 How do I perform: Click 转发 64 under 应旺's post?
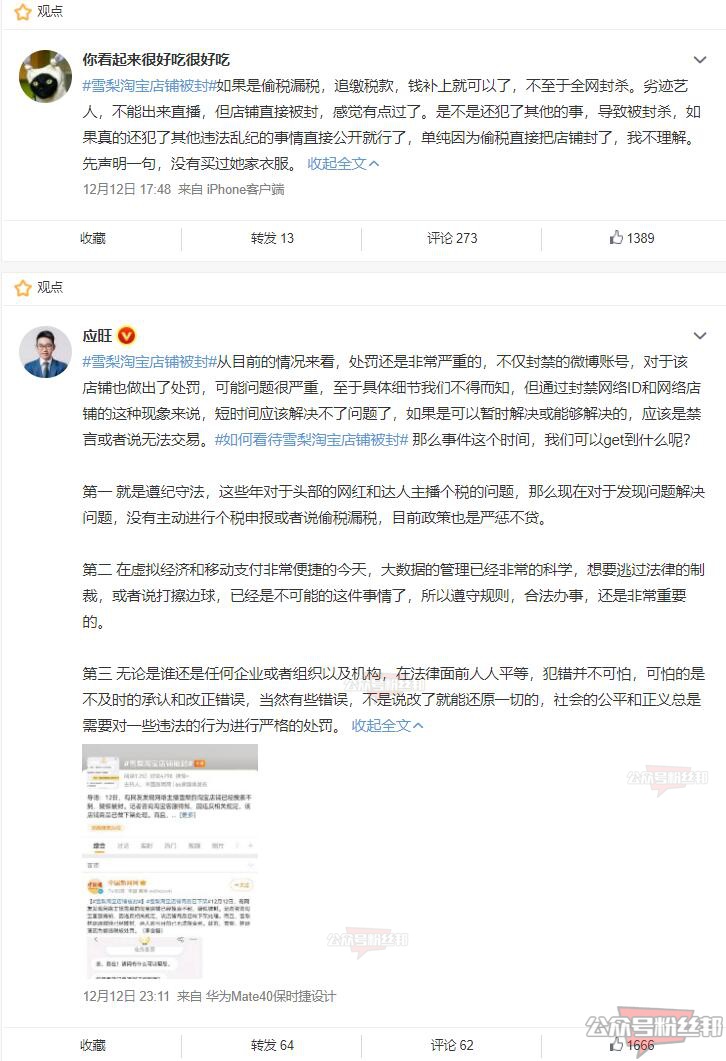272,1045
